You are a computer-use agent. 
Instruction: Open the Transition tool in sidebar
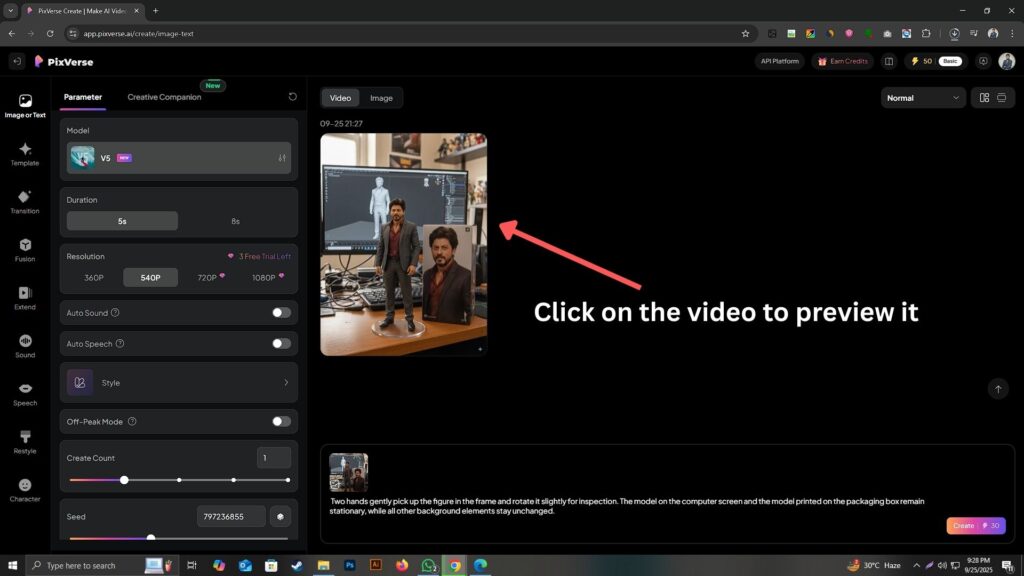click(25, 202)
